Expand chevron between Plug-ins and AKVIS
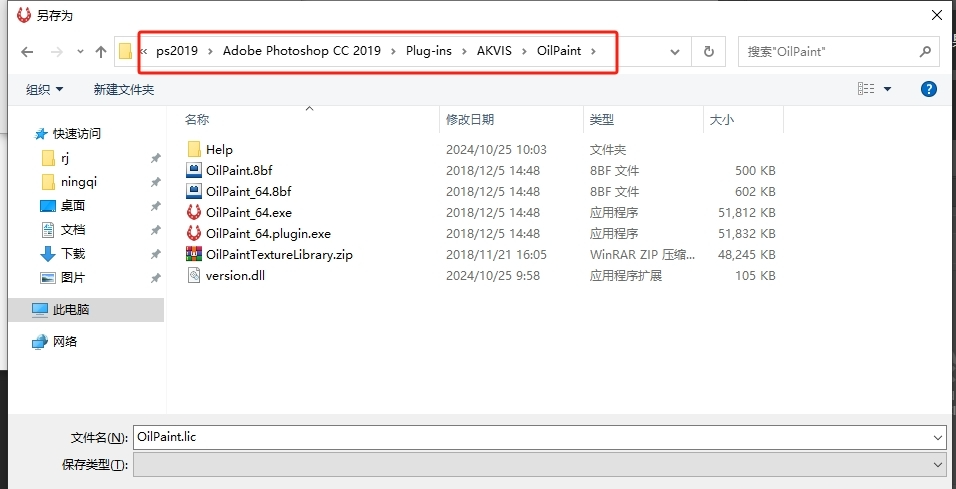 465,52
